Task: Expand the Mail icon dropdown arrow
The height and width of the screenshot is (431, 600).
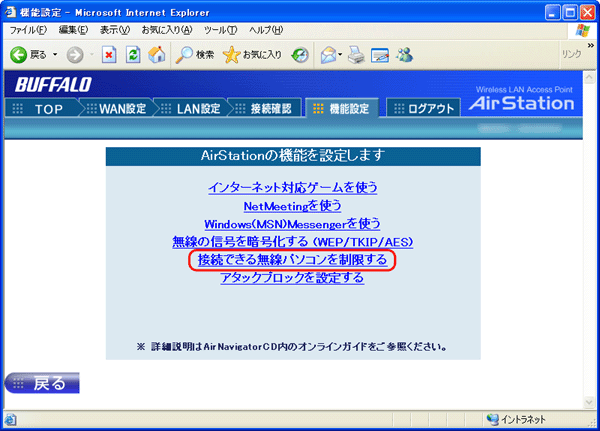Action: pyautogui.click(x=340, y=55)
